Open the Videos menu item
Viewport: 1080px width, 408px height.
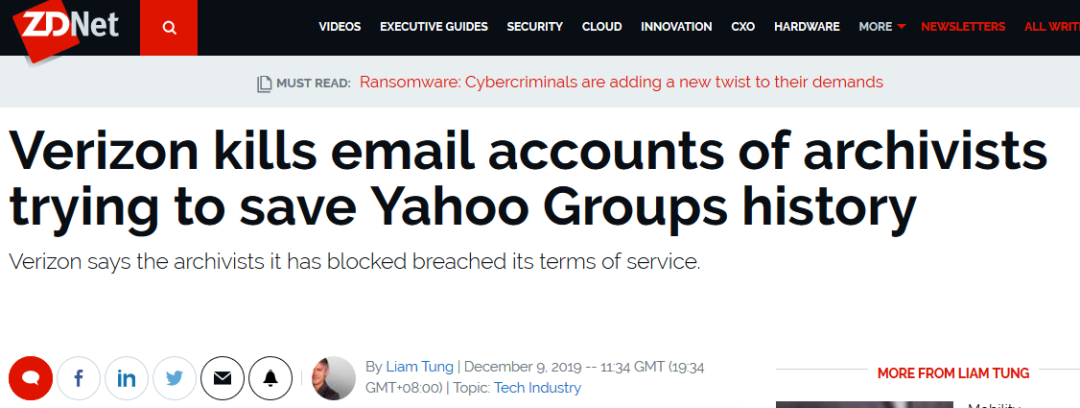[x=339, y=27]
